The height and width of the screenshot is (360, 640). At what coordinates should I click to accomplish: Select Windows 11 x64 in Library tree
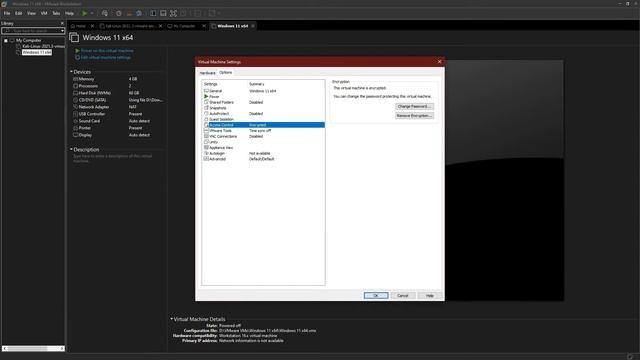pyautogui.click(x=37, y=52)
